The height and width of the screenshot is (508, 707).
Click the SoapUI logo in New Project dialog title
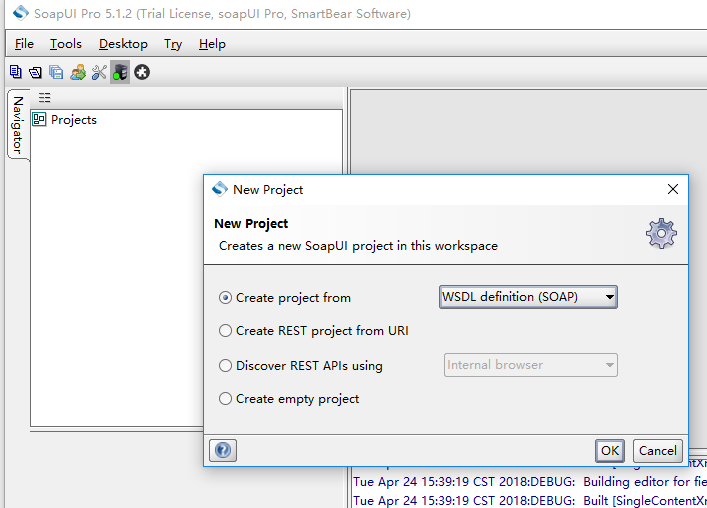[220, 189]
